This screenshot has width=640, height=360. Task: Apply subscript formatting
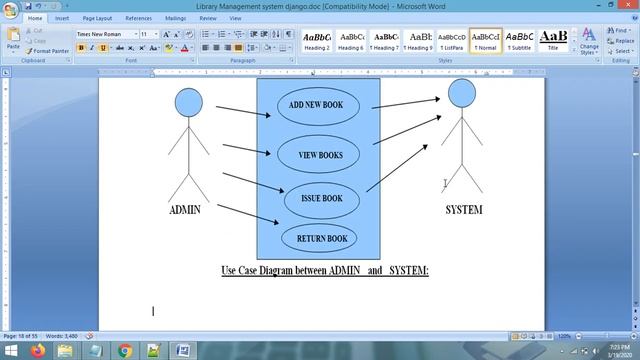pos(131,48)
